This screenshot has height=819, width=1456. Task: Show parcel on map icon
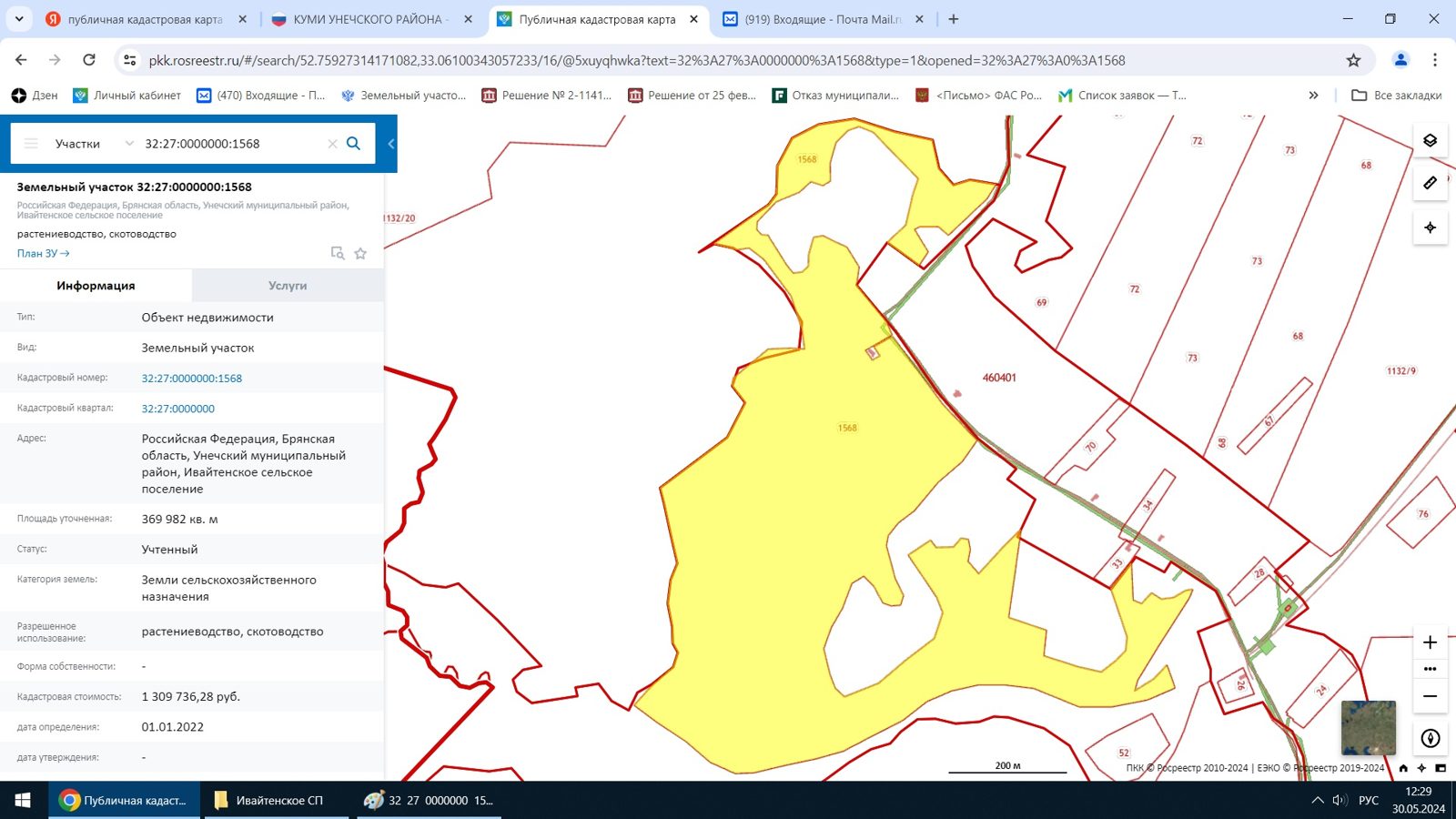coord(338,253)
